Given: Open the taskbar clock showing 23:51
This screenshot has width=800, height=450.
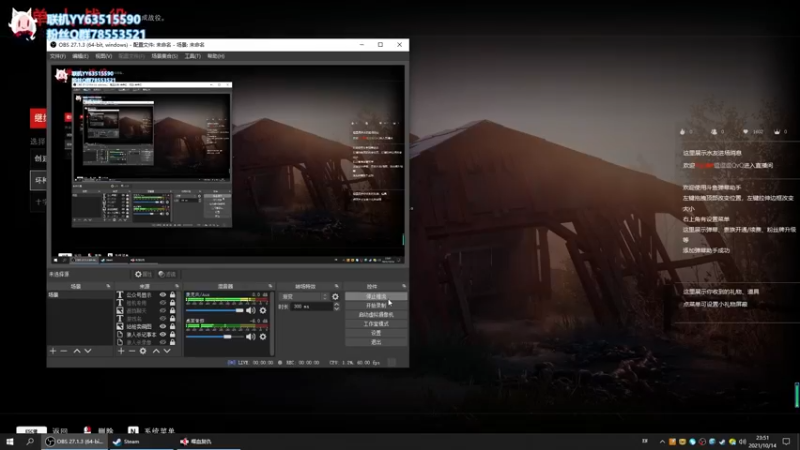Looking at the screenshot, I should pyautogui.click(x=762, y=442).
